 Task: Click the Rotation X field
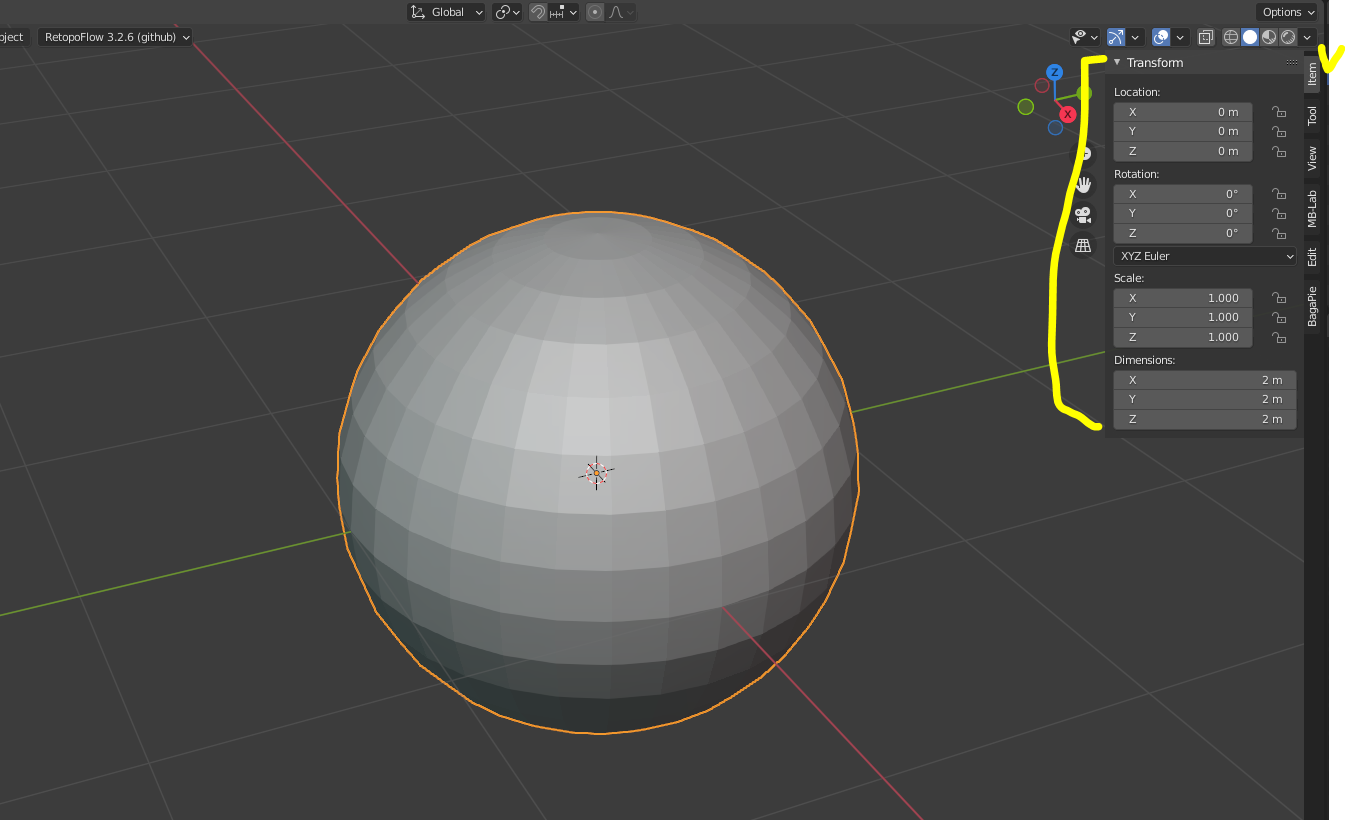pos(1183,194)
